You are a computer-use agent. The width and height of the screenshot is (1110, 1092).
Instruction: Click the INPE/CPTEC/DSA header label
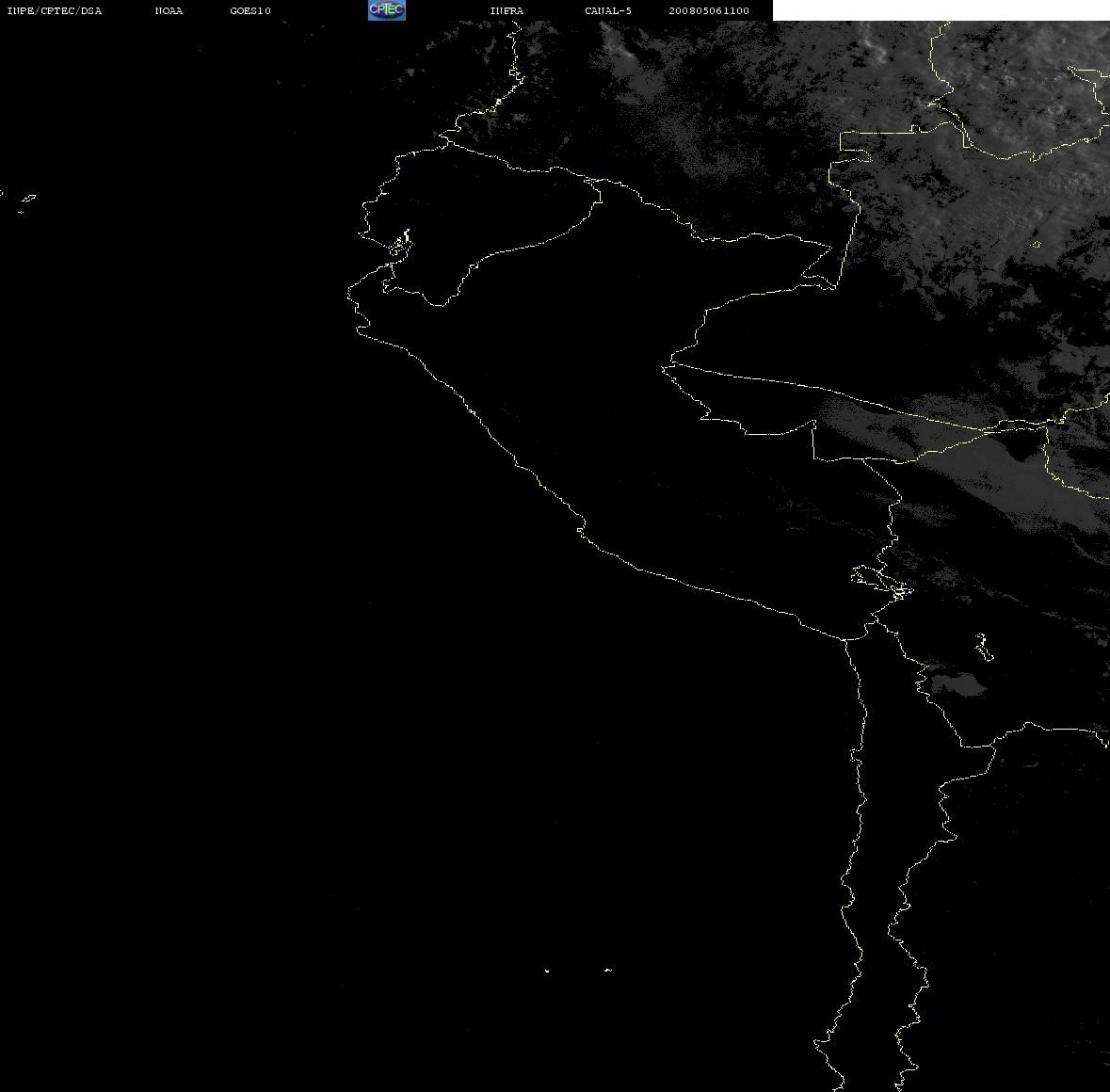[54, 10]
